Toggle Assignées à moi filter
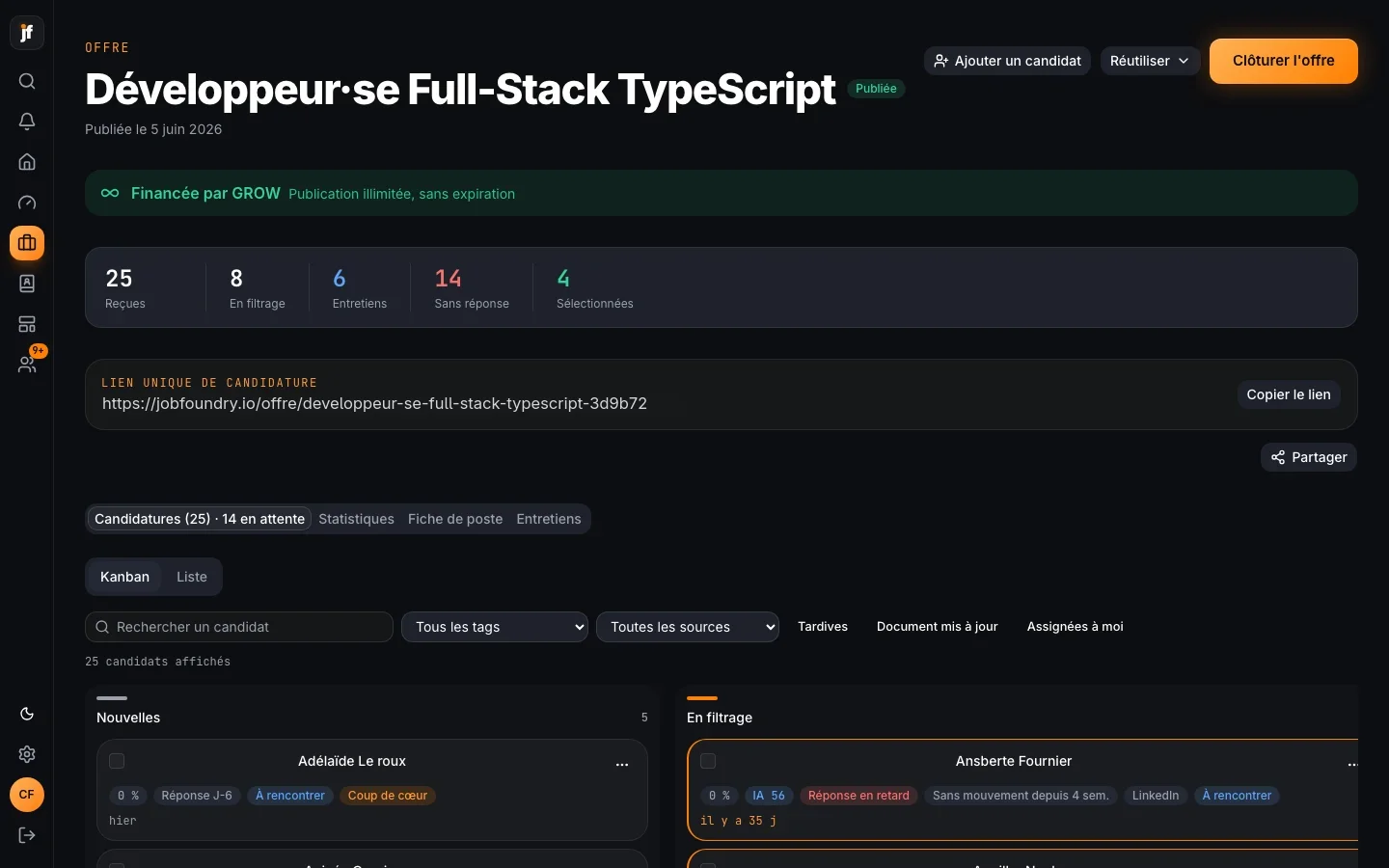This screenshot has width=1389, height=868. 1075,627
